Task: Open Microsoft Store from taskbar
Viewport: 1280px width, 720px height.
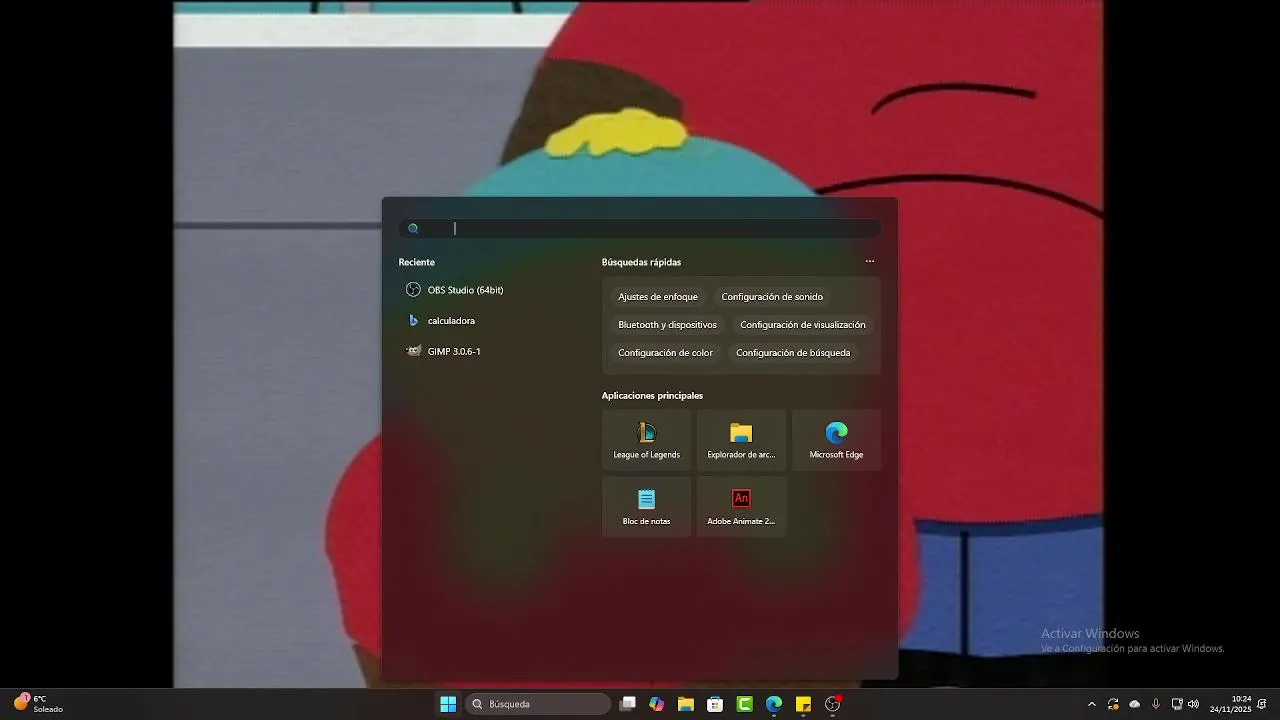Action: 715,704
